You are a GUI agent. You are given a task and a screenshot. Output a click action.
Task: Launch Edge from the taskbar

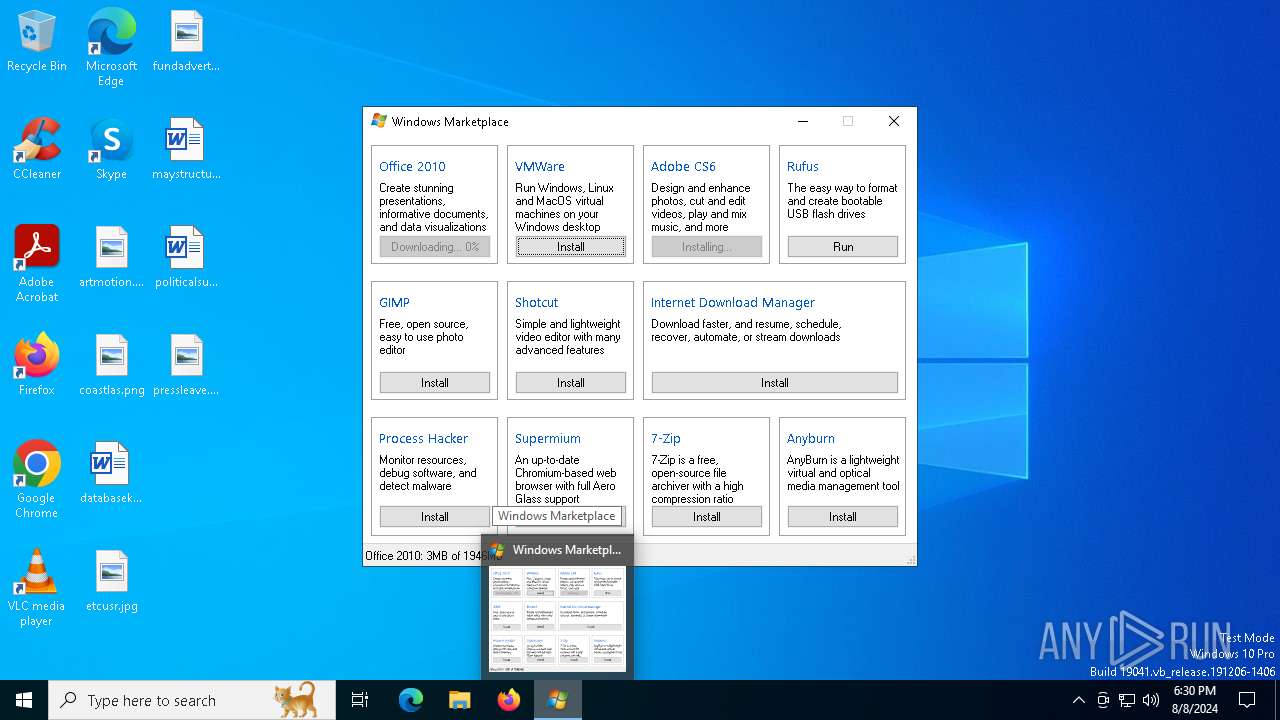pos(411,700)
